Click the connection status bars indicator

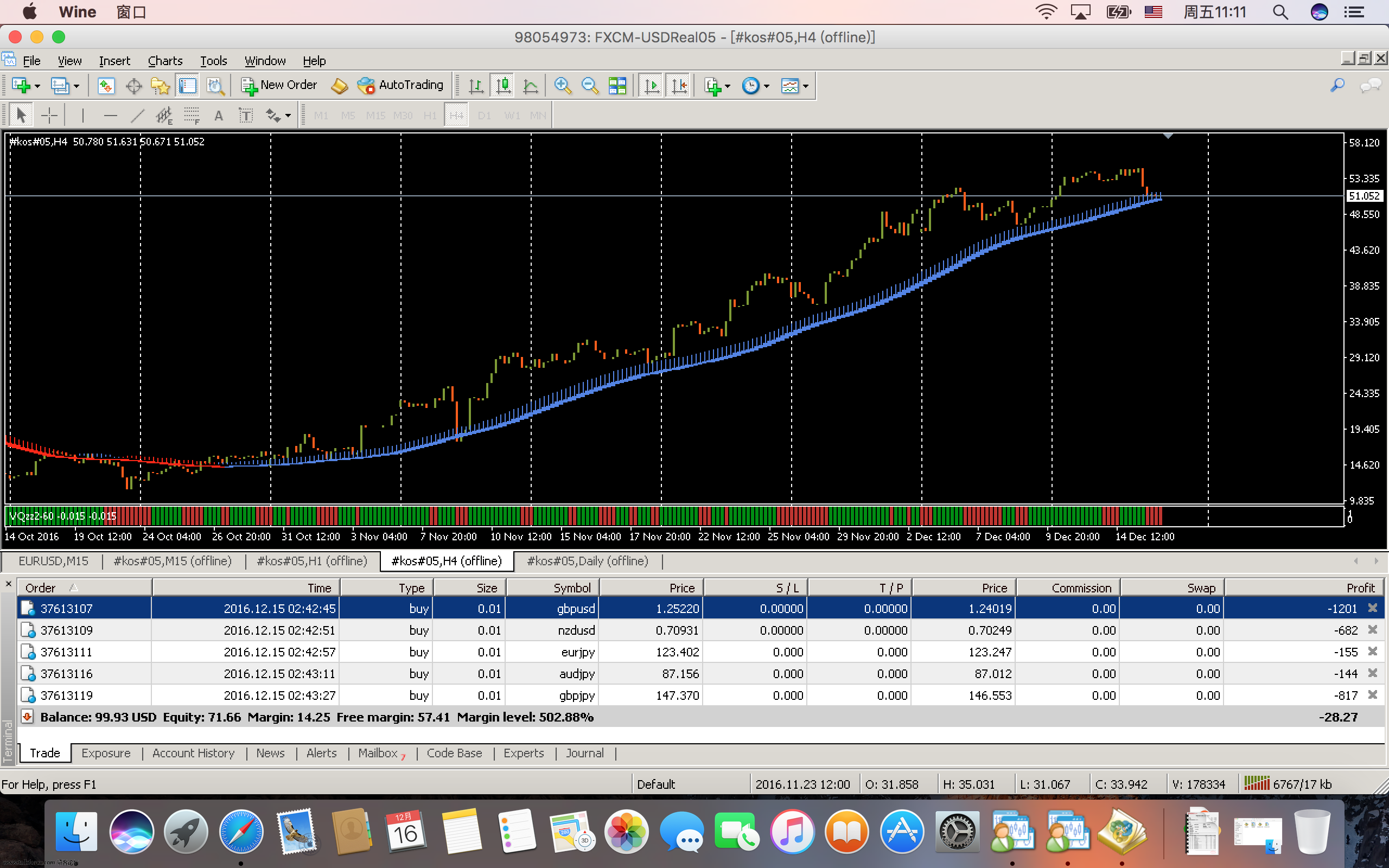[x=1257, y=783]
